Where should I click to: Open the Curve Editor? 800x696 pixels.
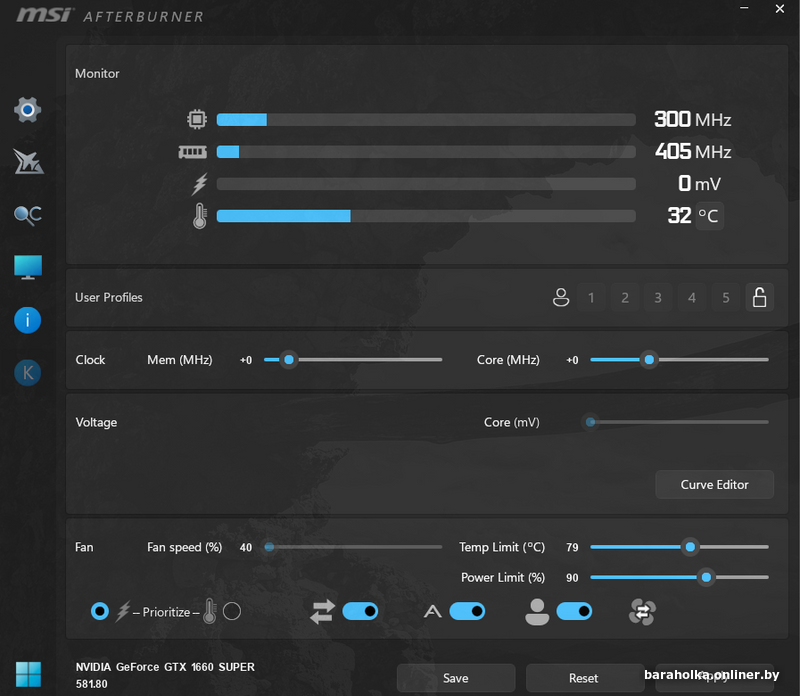(x=714, y=485)
